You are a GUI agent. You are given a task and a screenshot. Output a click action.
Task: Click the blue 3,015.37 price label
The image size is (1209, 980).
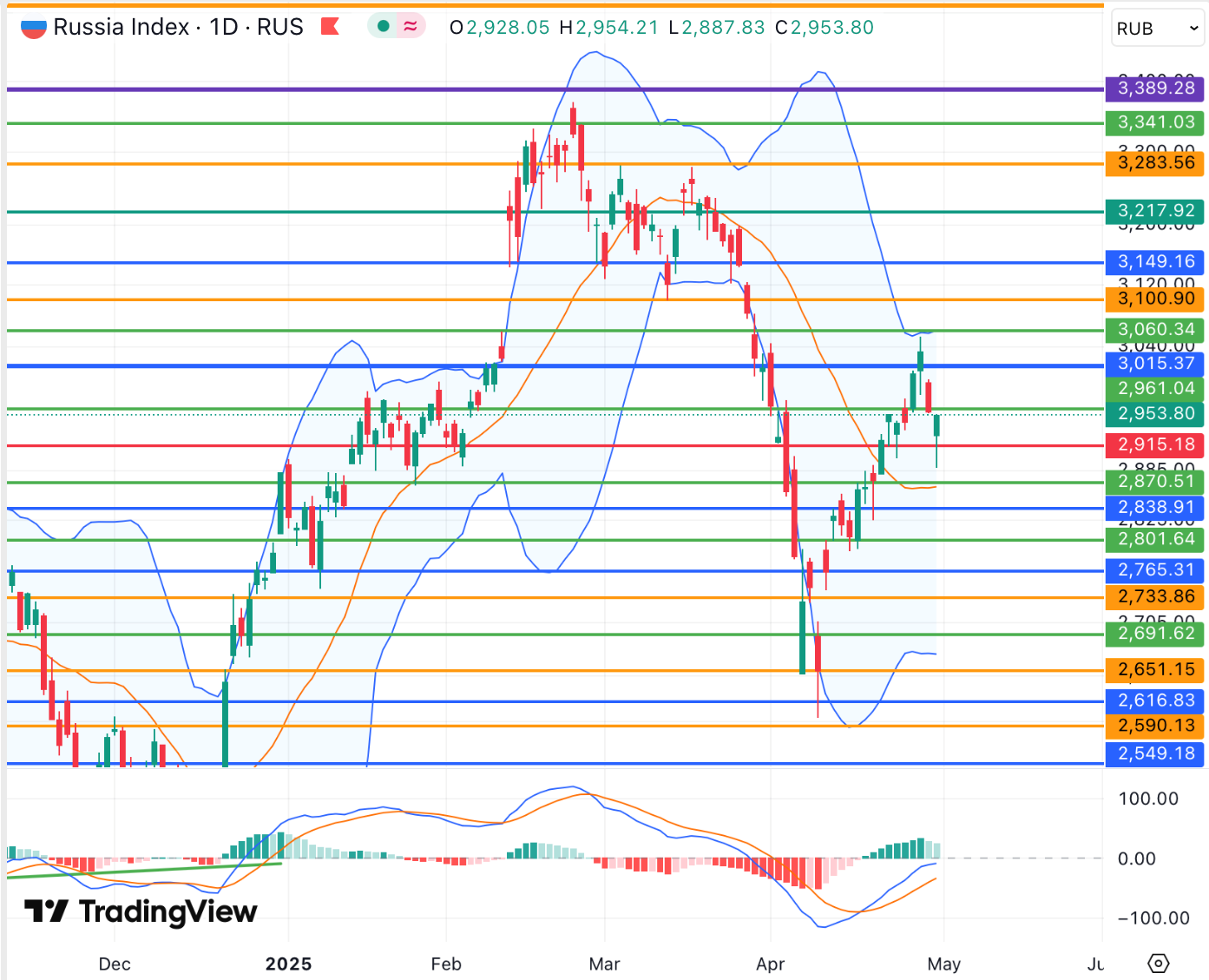point(1155,364)
